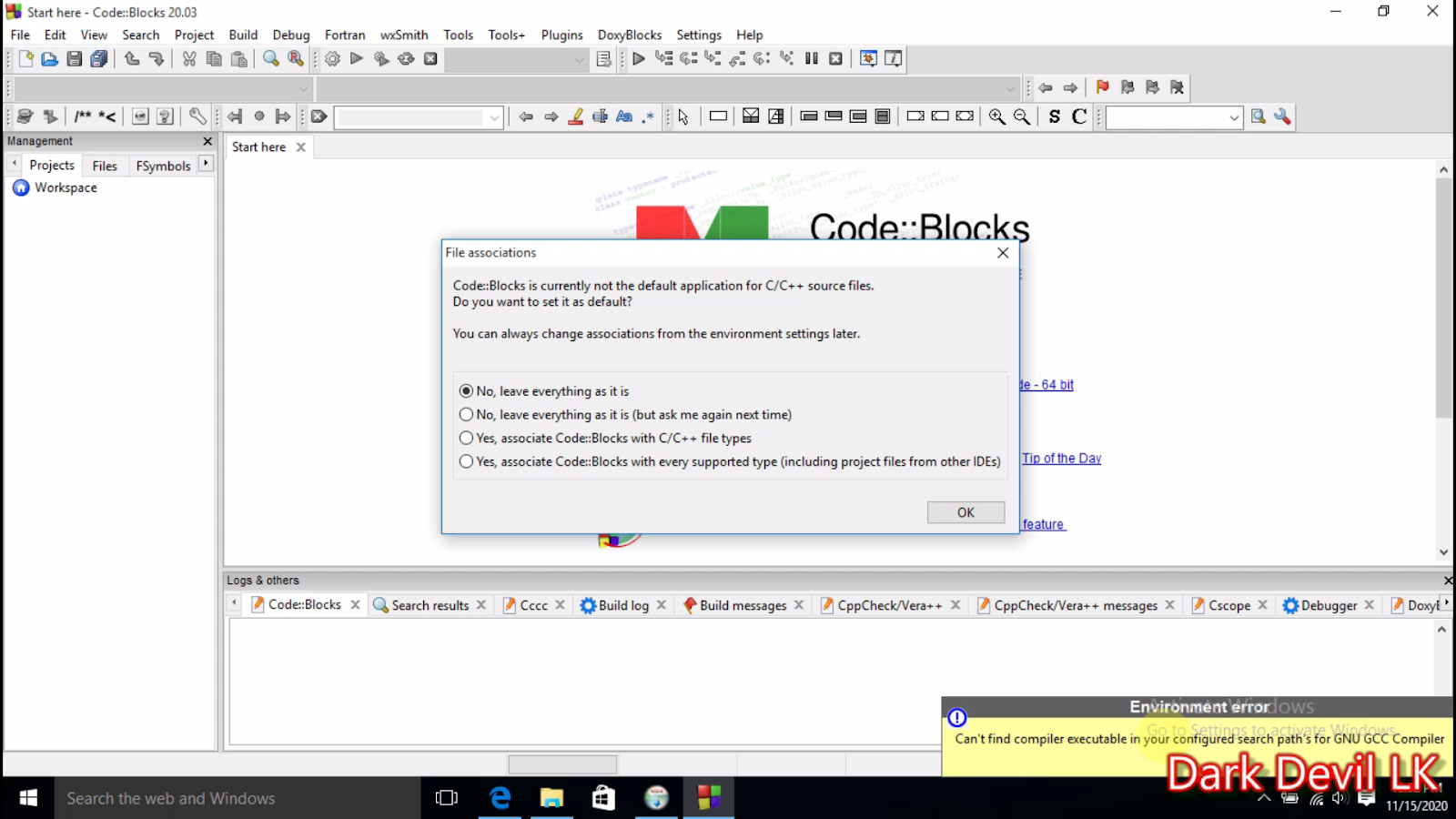Switch to the Debugger log tab
1456x819 pixels.
(x=1329, y=605)
